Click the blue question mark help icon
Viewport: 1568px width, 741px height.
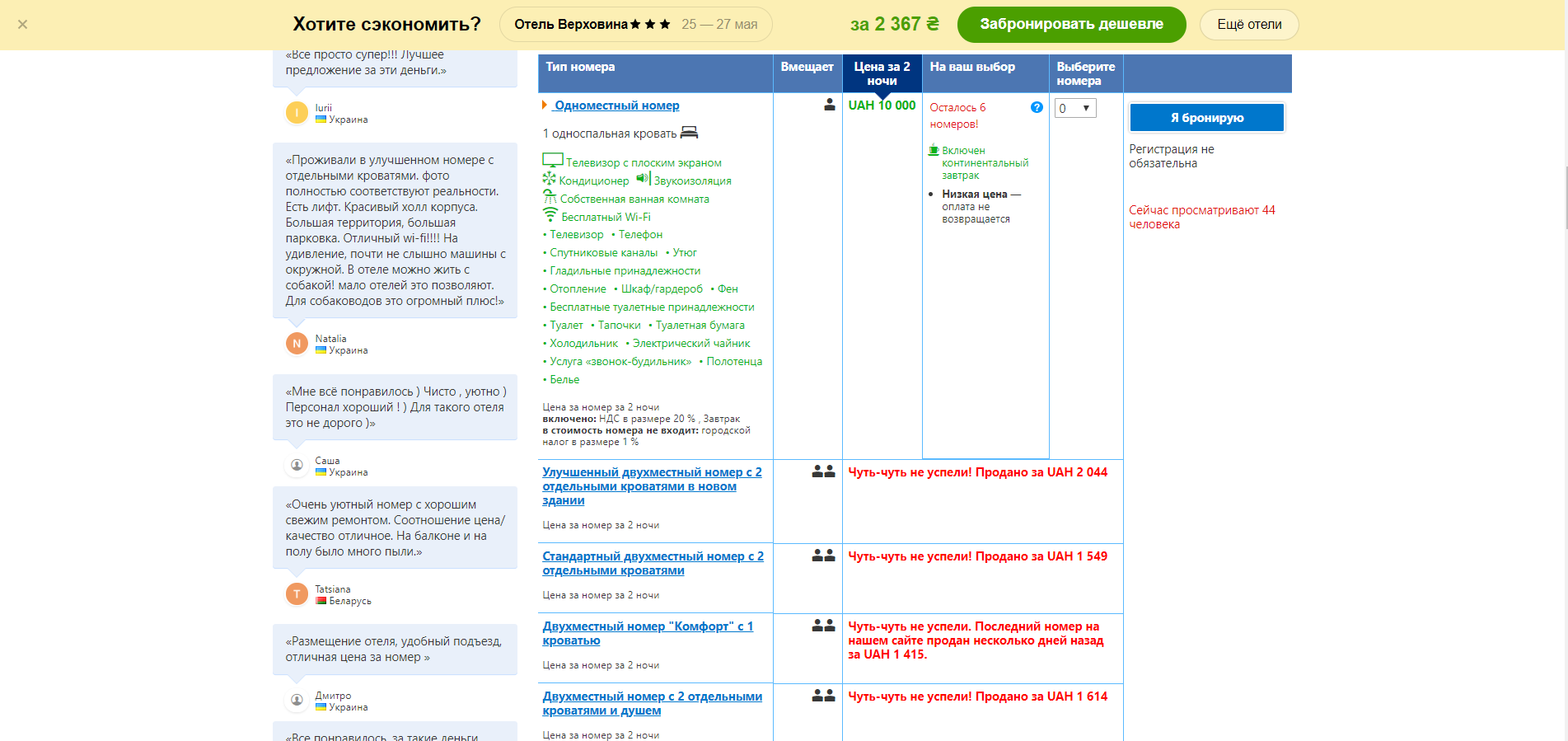click(1037, 107)
